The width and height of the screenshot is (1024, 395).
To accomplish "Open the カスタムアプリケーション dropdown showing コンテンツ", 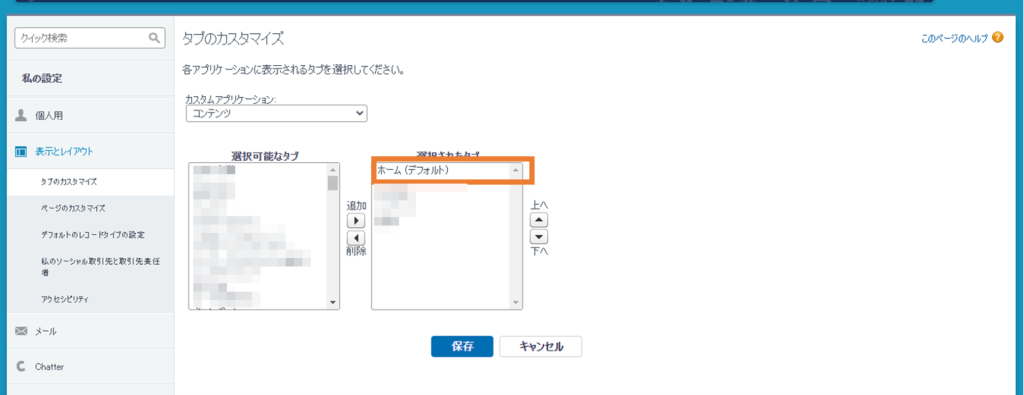I will click(276, 114).
